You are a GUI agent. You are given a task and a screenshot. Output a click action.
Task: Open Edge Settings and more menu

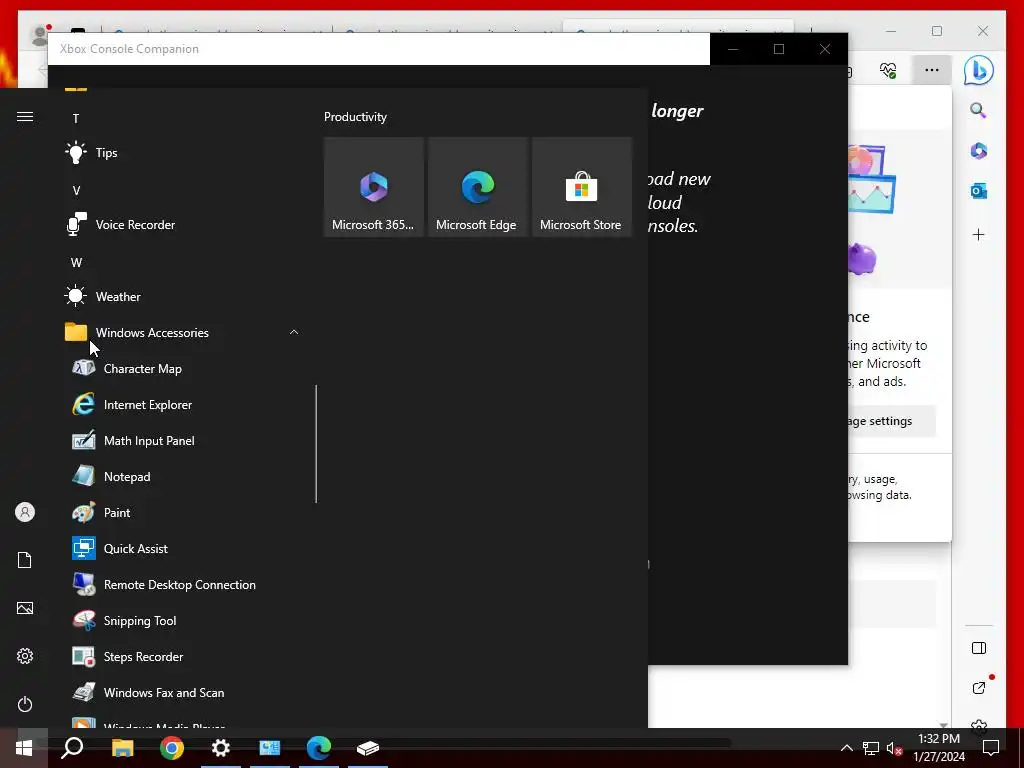[x=932, y=70]
